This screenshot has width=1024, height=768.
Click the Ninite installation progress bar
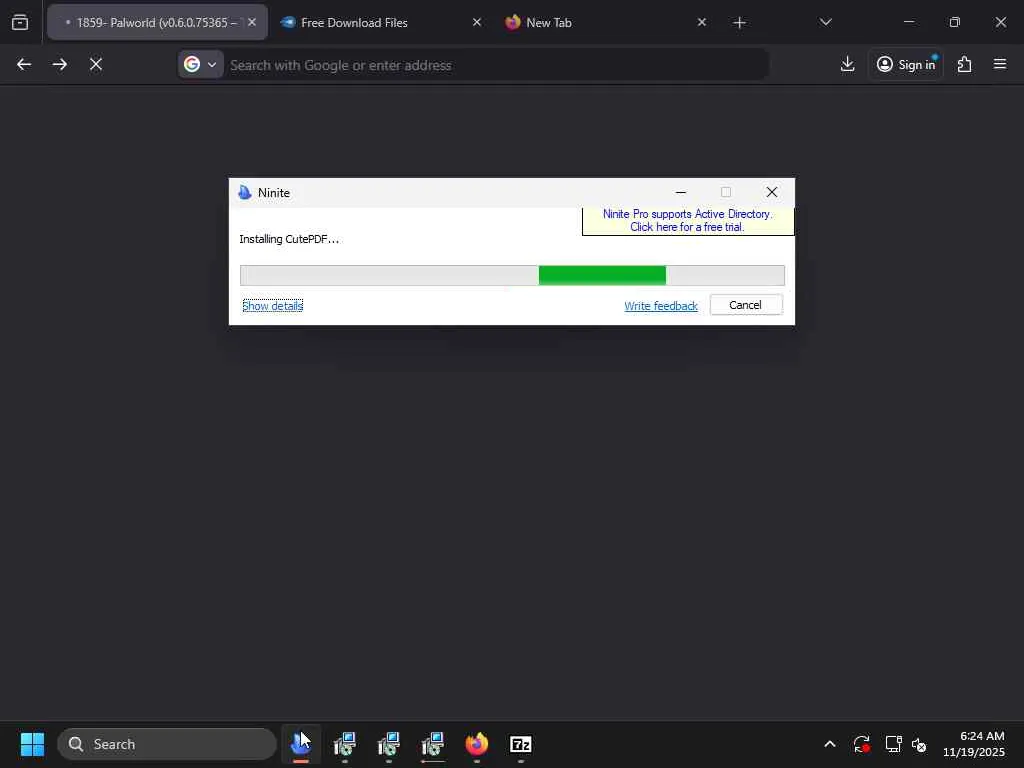tap(512, 276)
